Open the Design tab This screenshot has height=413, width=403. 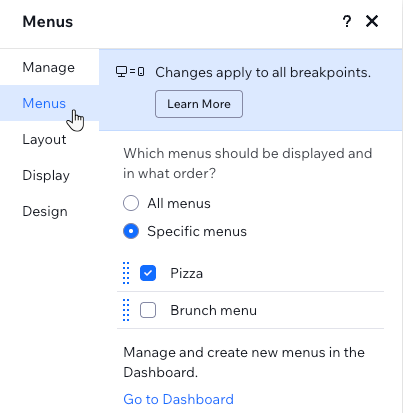49,211
